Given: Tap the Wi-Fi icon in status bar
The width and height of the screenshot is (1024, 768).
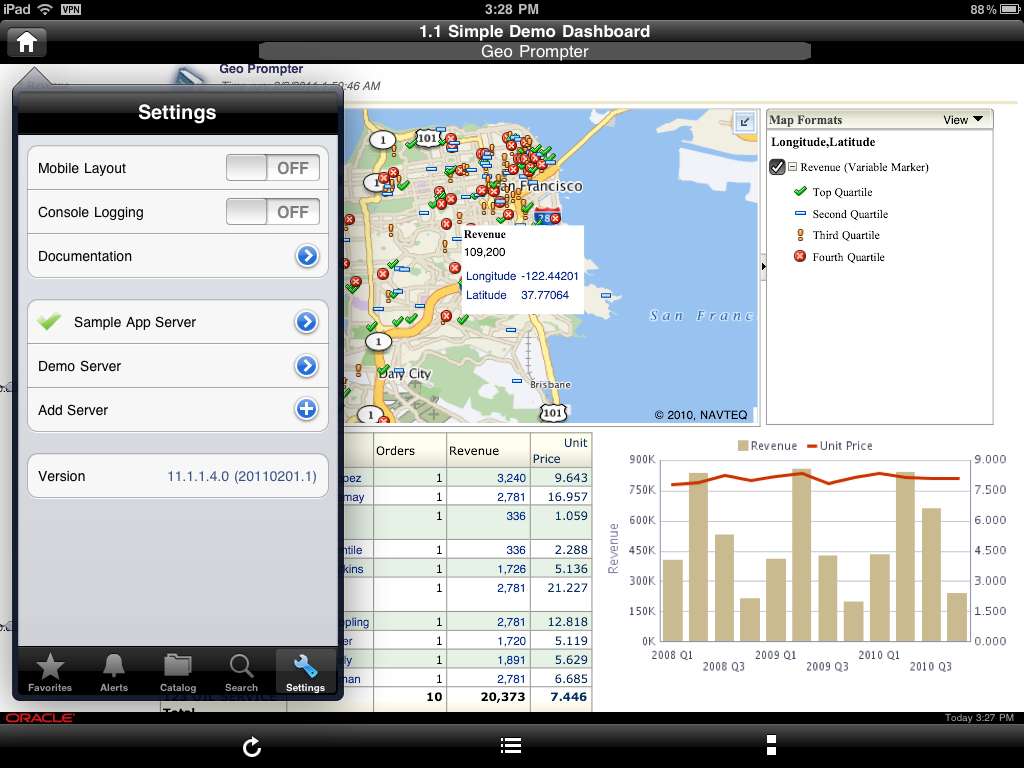Looking at the screenshot, I should 44,9.
